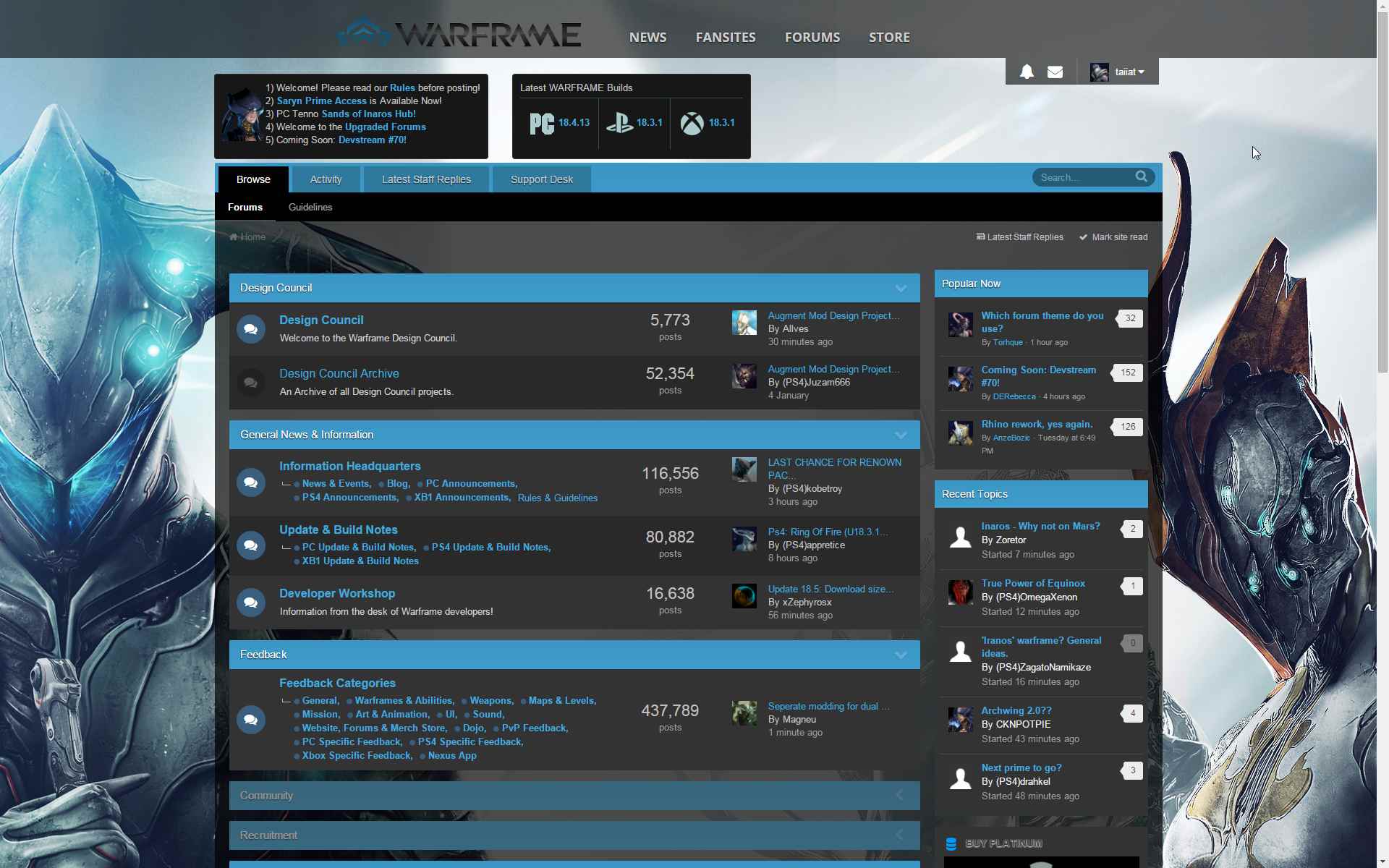Click the search magnifier icon
This screenshot has width=1389, height=868.
1142,176
